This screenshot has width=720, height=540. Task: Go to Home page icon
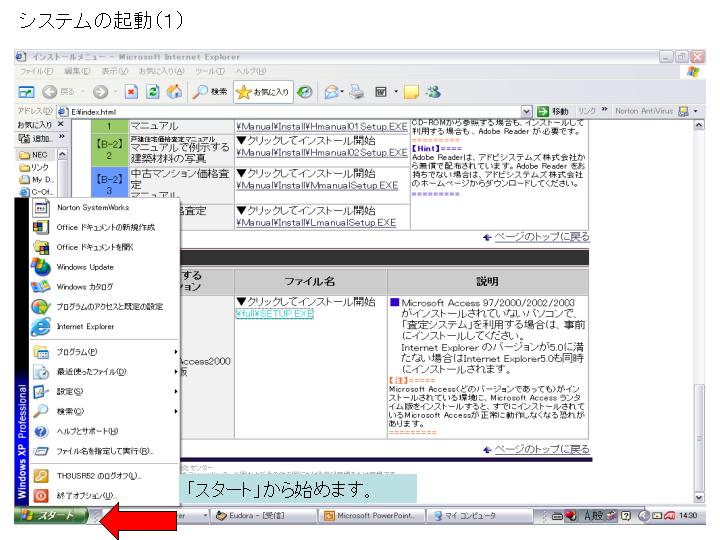[x=174, y=92]
